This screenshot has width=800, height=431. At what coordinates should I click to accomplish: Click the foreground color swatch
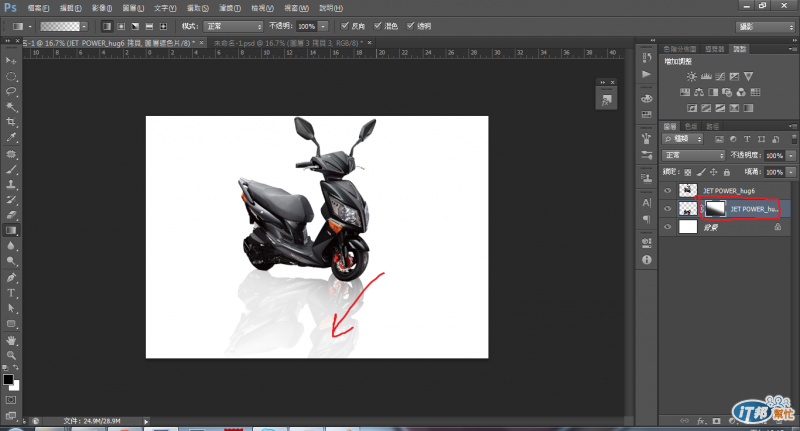tap(8, 379)
